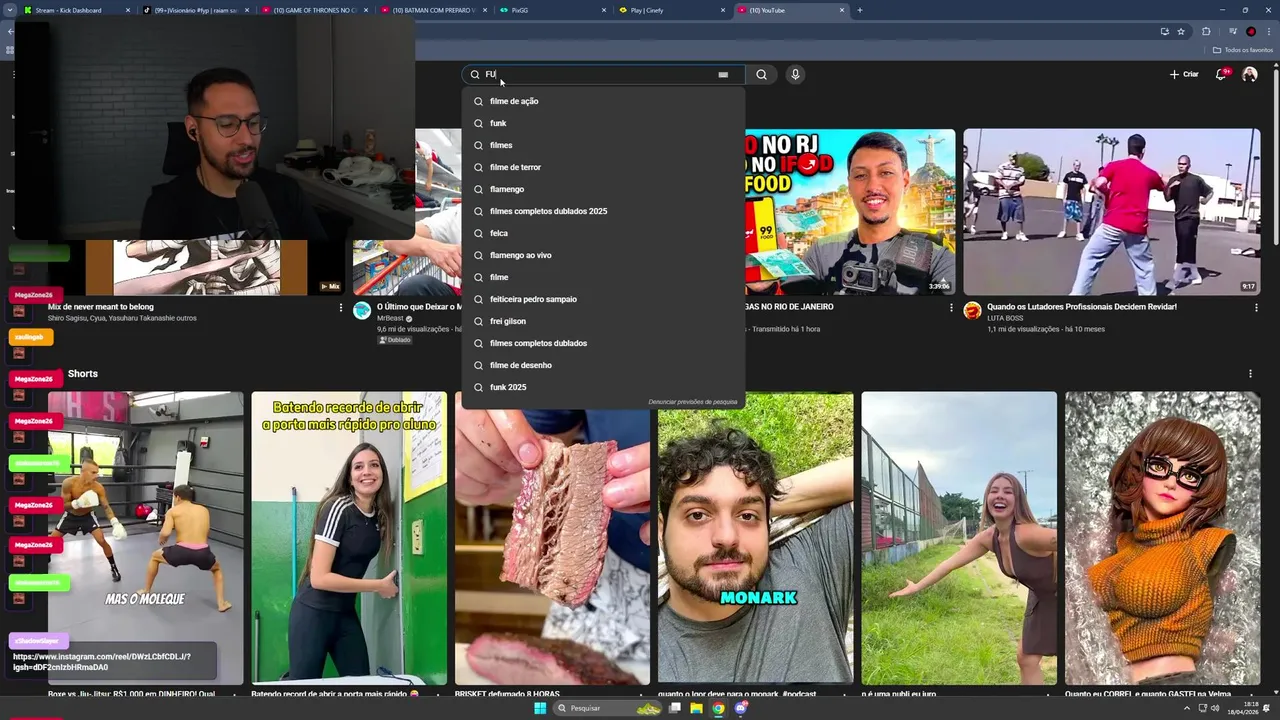Open the MrBeast channel avatar
The image size is (1280, 720).
[362, 311]
